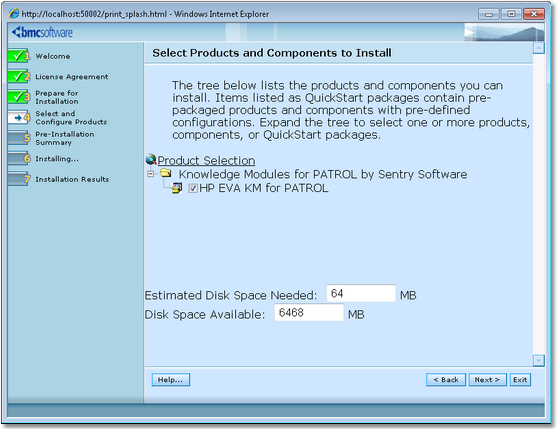558x431 pixels.
Task: Click the Estimated Disk Space Needed field
Action: (361, 293)
